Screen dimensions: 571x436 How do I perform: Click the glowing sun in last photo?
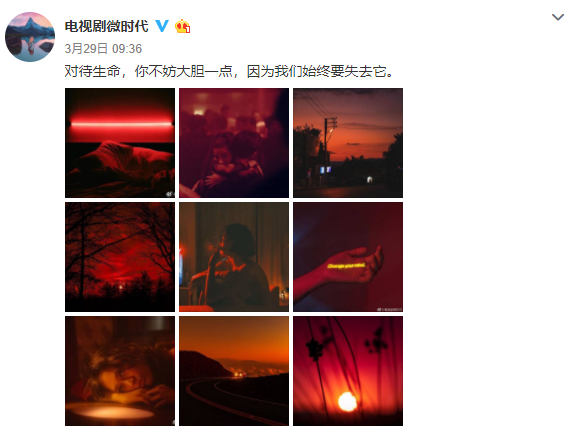coord(347,402)
